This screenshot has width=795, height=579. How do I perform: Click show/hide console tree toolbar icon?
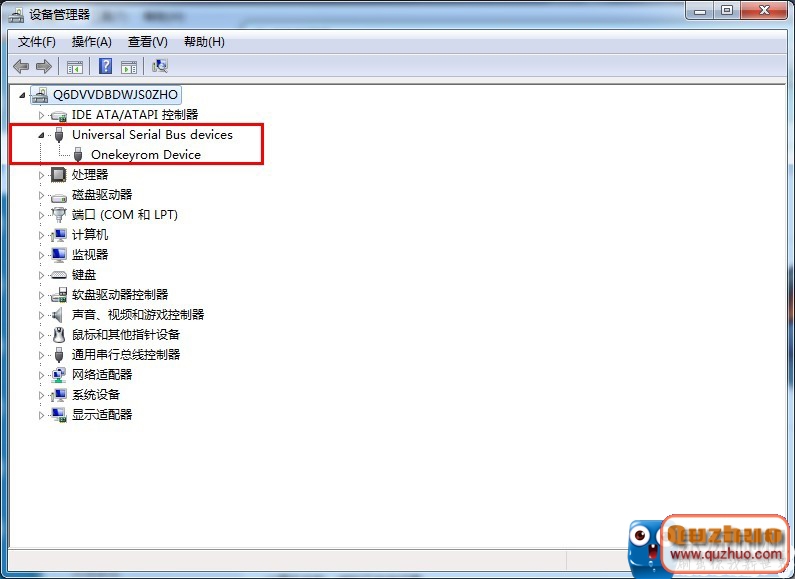tap(75, 66)
